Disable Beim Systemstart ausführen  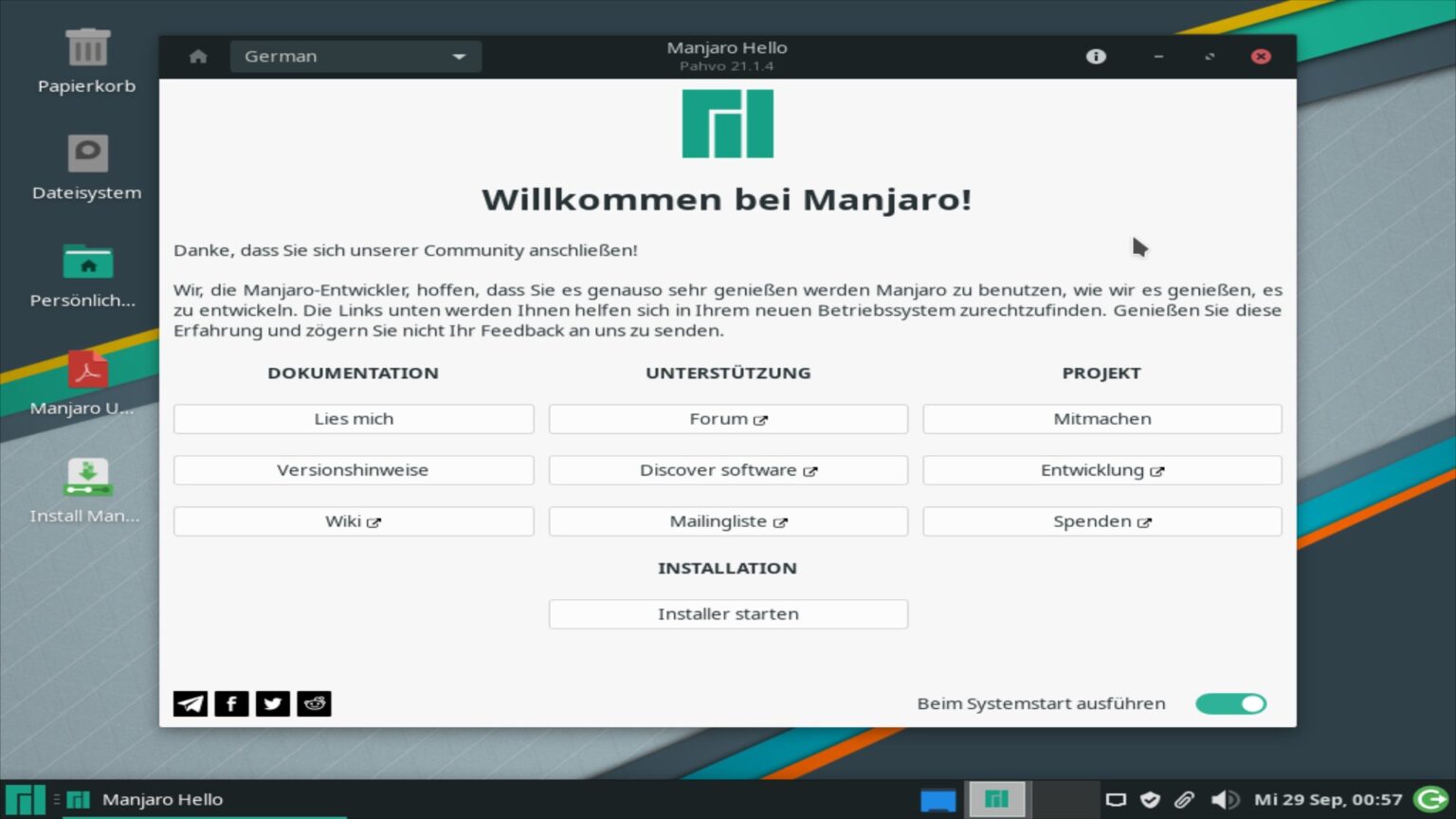1230,703
